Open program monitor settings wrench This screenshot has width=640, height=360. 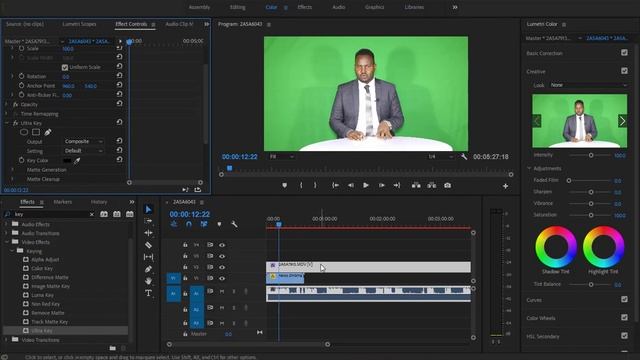[464, 157]
